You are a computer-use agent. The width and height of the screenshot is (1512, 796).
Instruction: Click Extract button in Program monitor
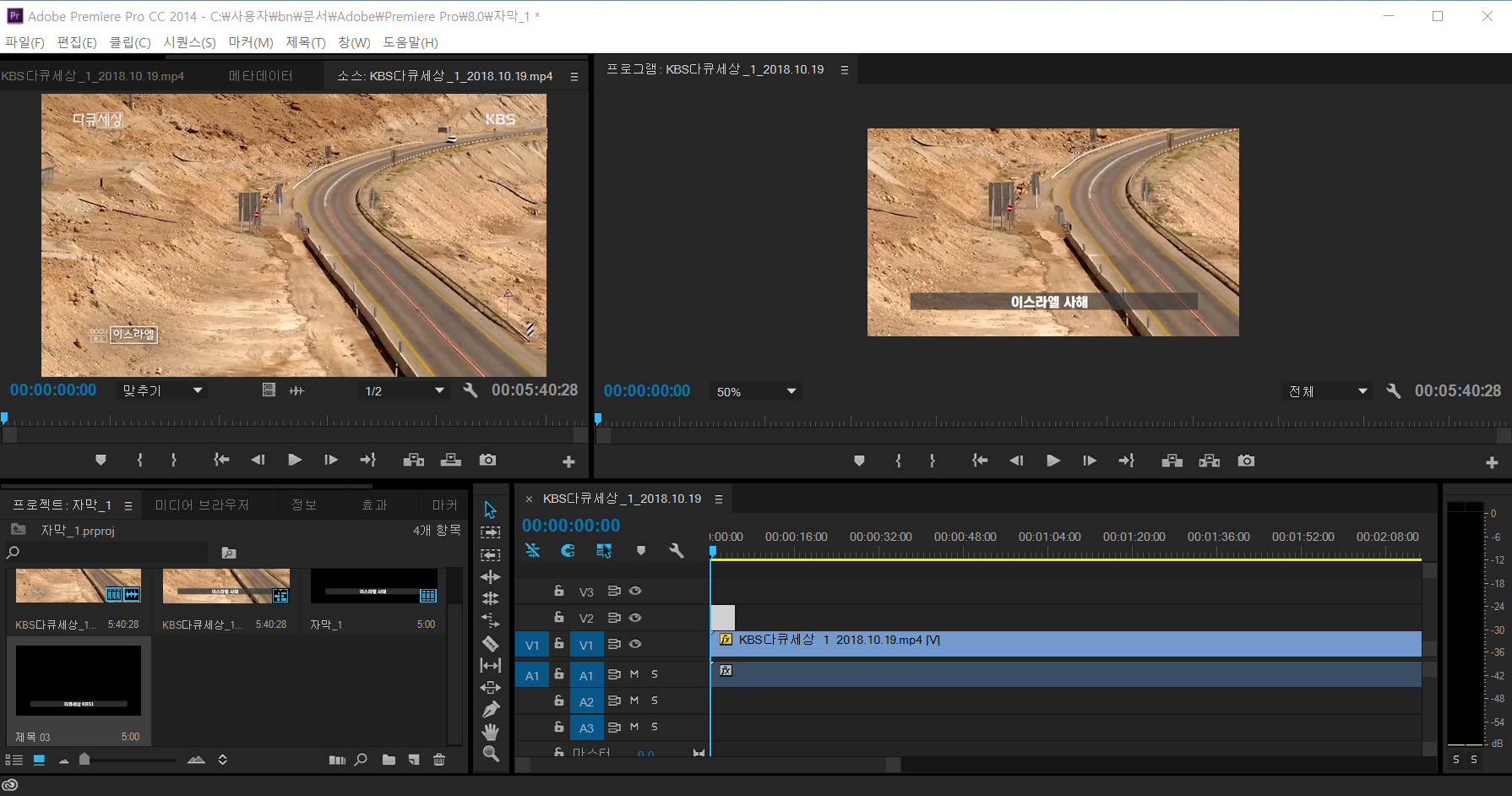[1209, 461]
